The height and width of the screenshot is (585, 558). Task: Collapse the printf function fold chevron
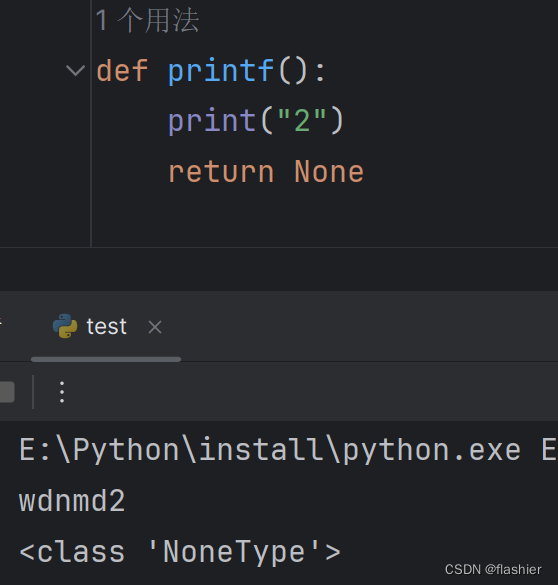click(x=75, y=71)
